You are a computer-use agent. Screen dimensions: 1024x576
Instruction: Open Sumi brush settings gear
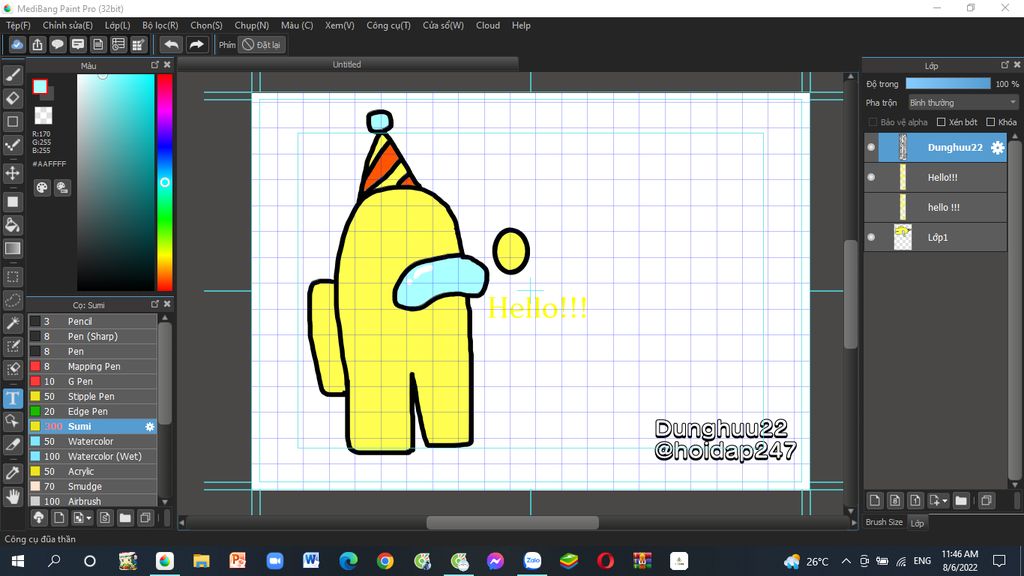tap(150, 426)
